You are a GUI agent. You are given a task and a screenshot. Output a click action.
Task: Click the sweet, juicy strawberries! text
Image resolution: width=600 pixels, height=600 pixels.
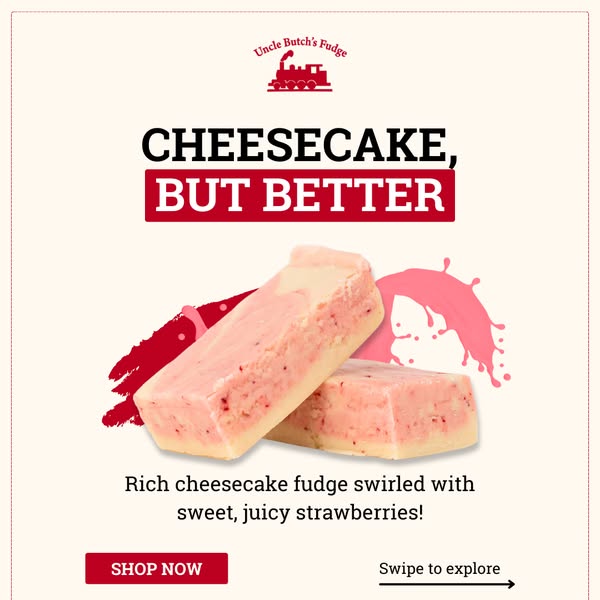click(300, 512)
